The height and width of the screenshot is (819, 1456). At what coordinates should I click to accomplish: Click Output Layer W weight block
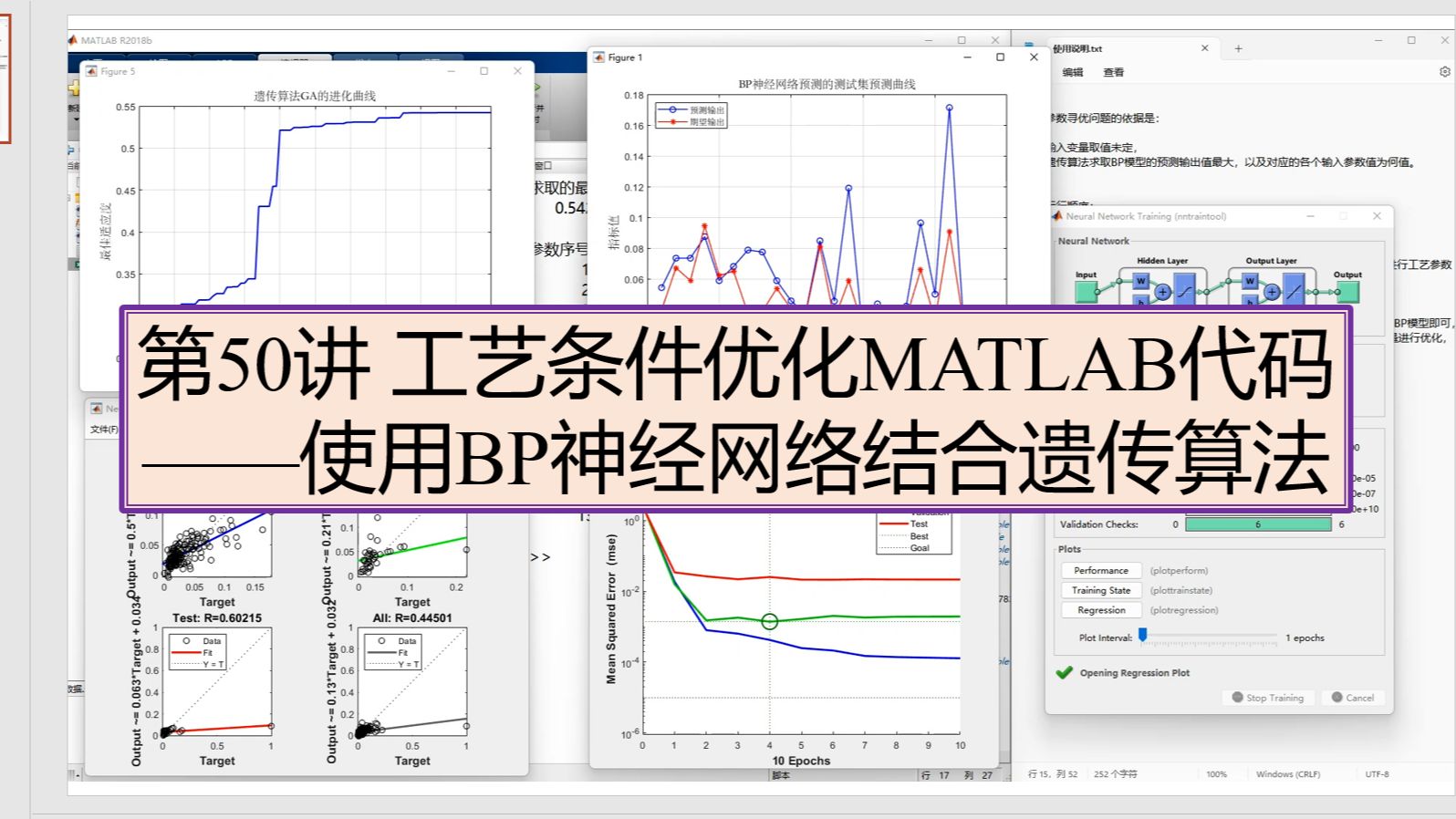point(1250,281)
